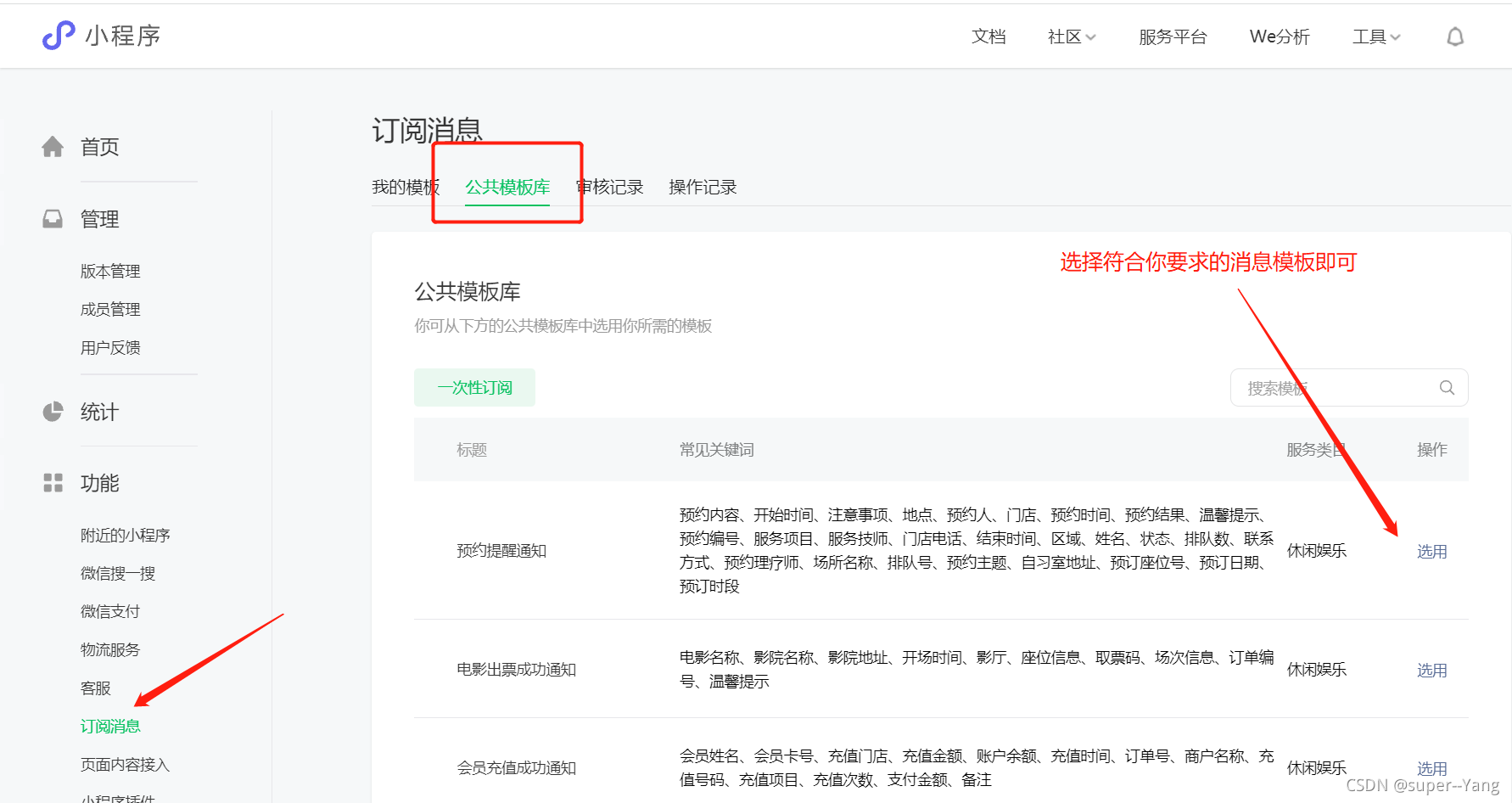The height and width of the screenshot is (803, 1512).
Task: Click the 首页 home icon
Action: pyautogui.click(x=52, y=146)
